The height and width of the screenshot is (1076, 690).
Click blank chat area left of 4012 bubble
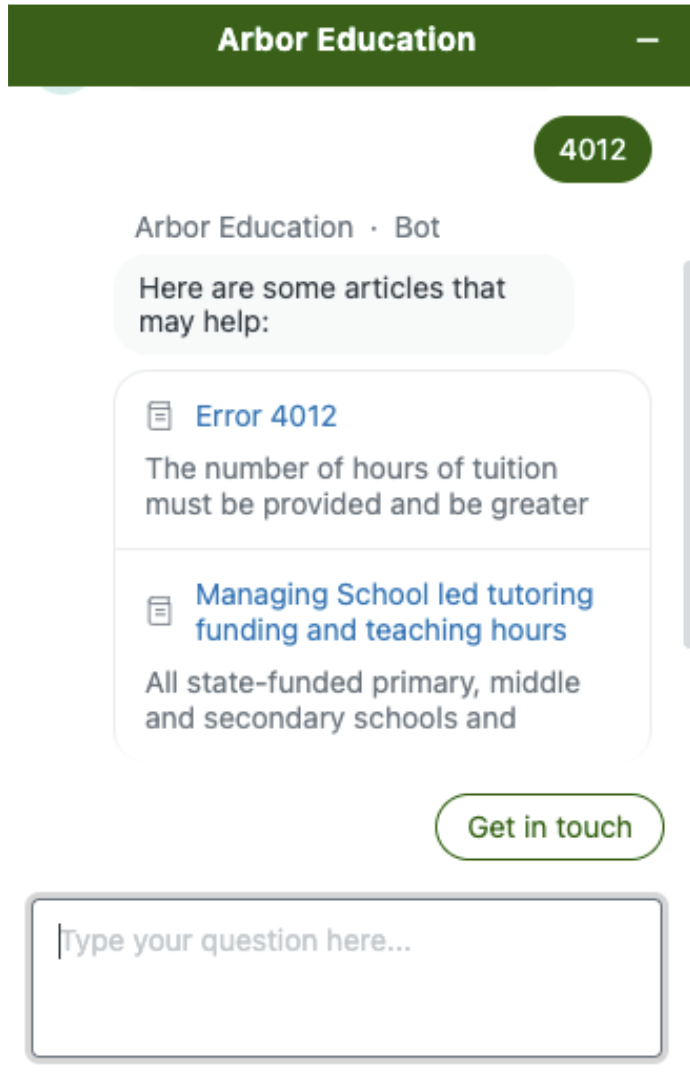tap(274, 150)
